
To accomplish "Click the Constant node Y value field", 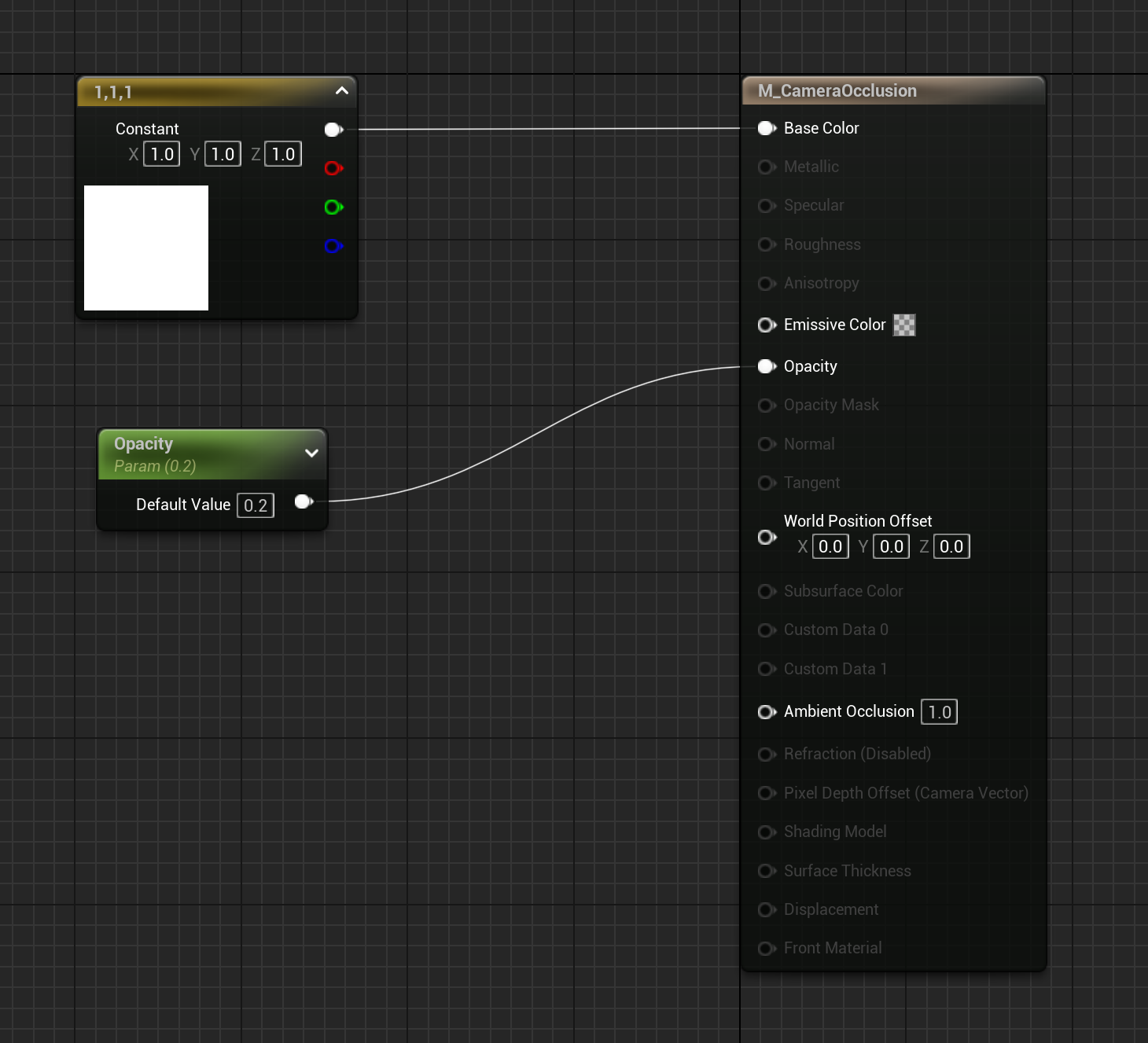I will point(223,154).
